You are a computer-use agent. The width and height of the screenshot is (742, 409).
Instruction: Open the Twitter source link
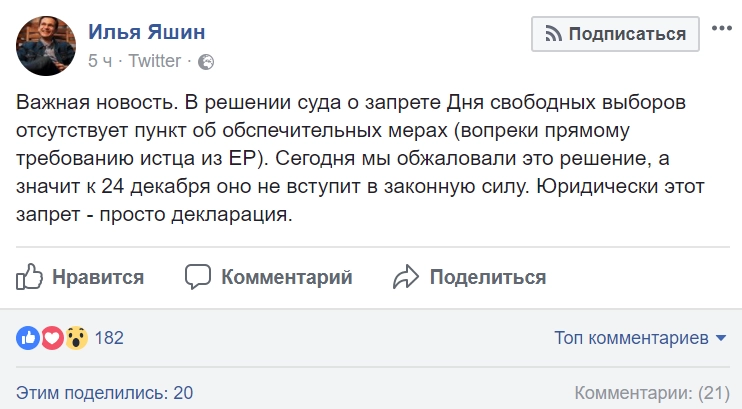coord(153,61)
